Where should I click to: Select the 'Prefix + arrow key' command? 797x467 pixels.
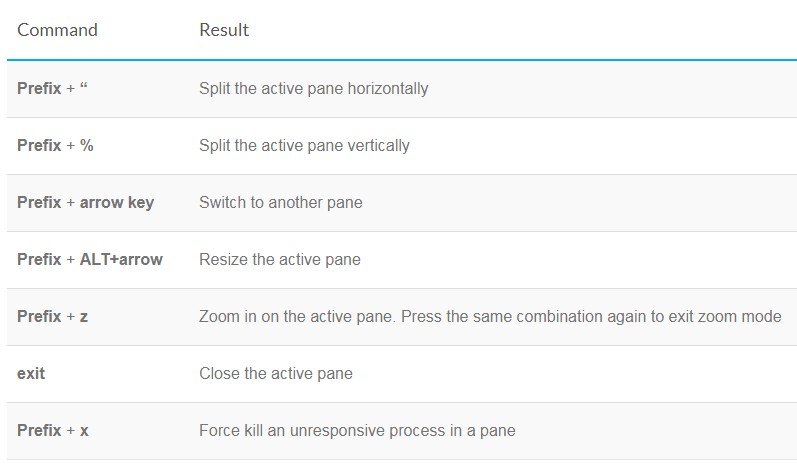[x=85, y=202]
